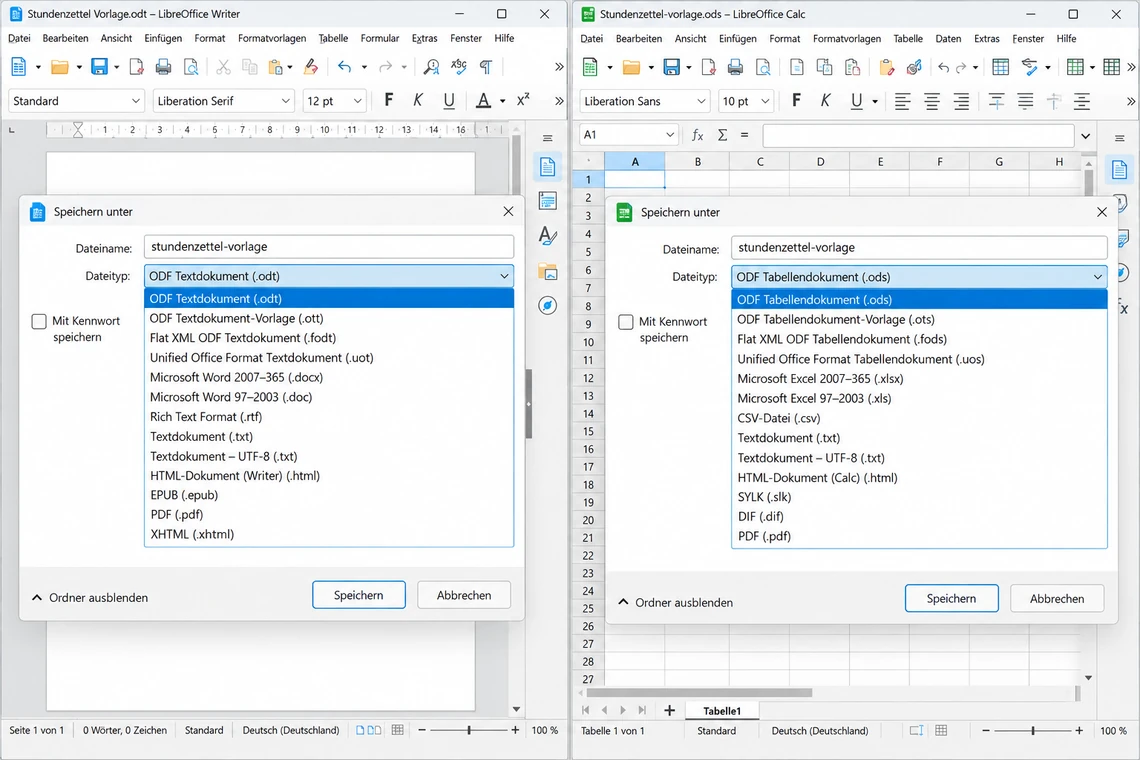The height and width of the screenshot is (760, 1140).
Task: Click the center horizontally icon in Calc
Action: [x=931, y=101]
